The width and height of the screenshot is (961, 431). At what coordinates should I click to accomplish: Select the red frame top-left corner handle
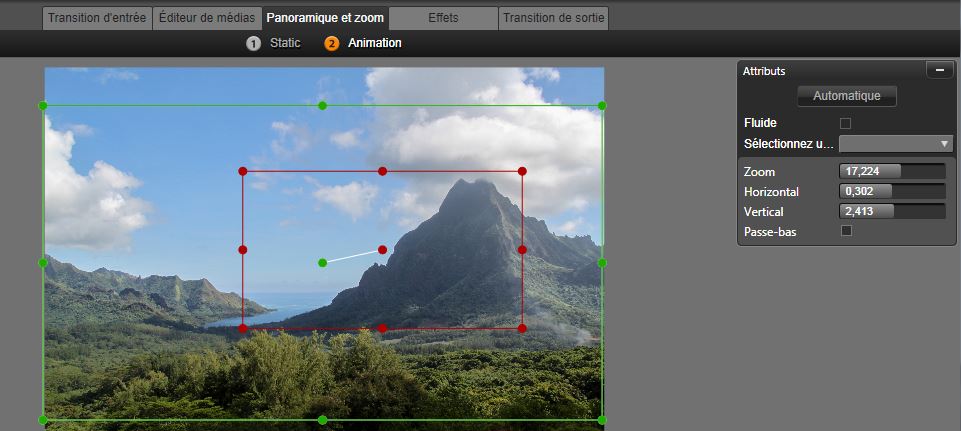(x=243, y=171)
